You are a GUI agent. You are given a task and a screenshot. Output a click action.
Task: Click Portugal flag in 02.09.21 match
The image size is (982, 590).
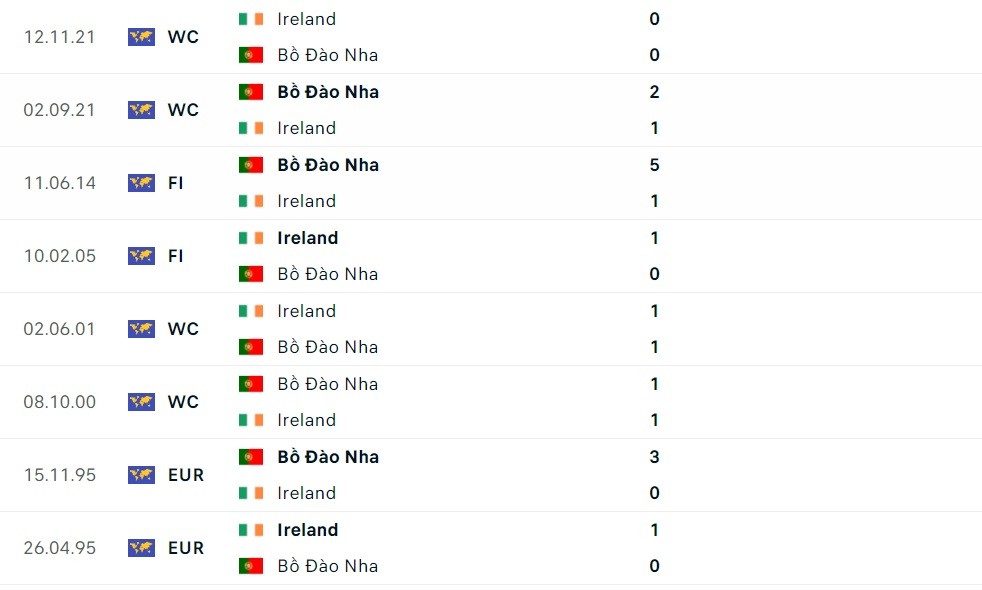click(x=250, y=92)
